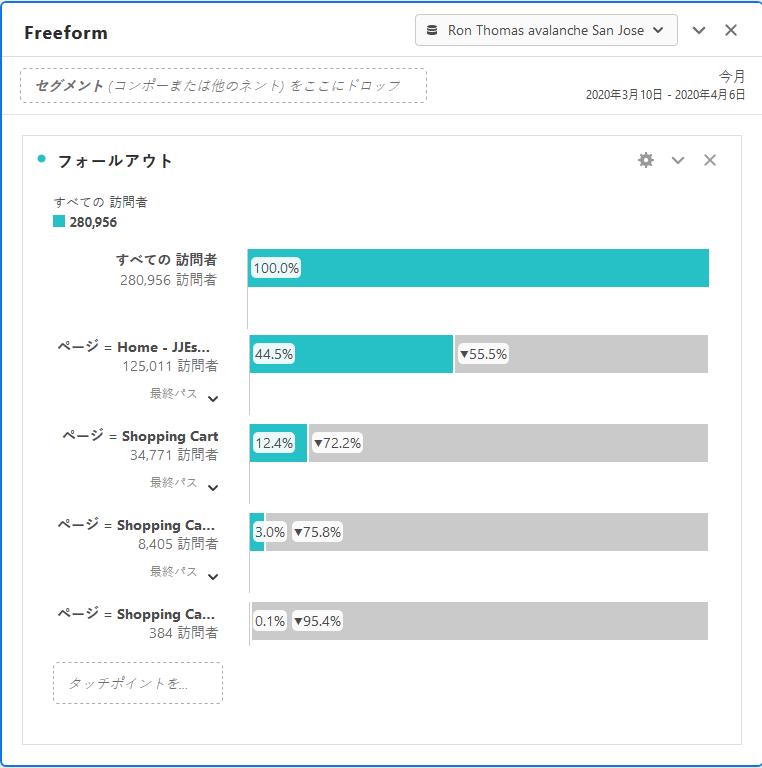Click the database icon in report suite selector

point(432,30)
